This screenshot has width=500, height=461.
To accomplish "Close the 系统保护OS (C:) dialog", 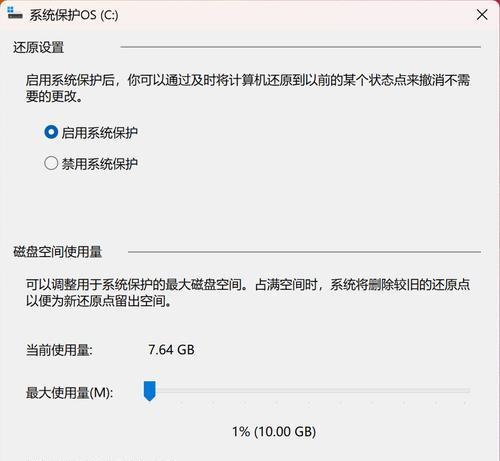I will point(482,15).
